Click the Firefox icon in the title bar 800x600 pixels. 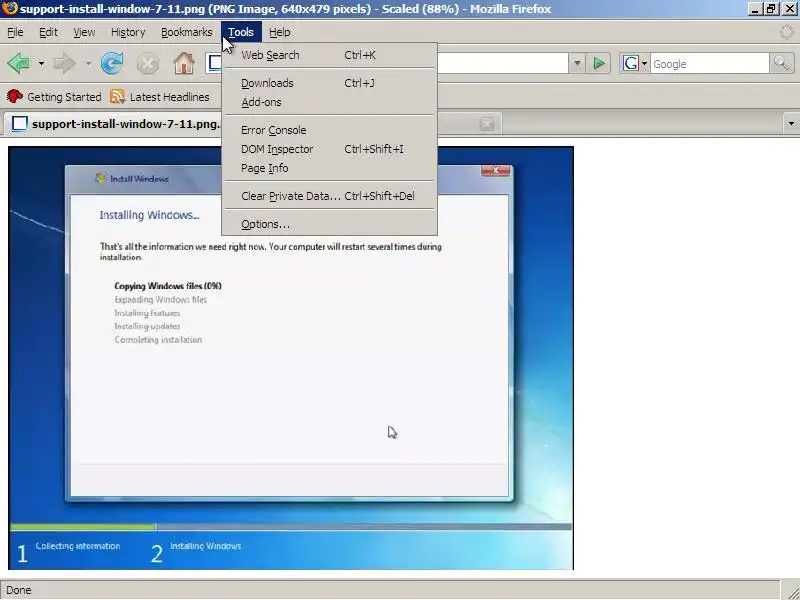[x=10, y=8]
